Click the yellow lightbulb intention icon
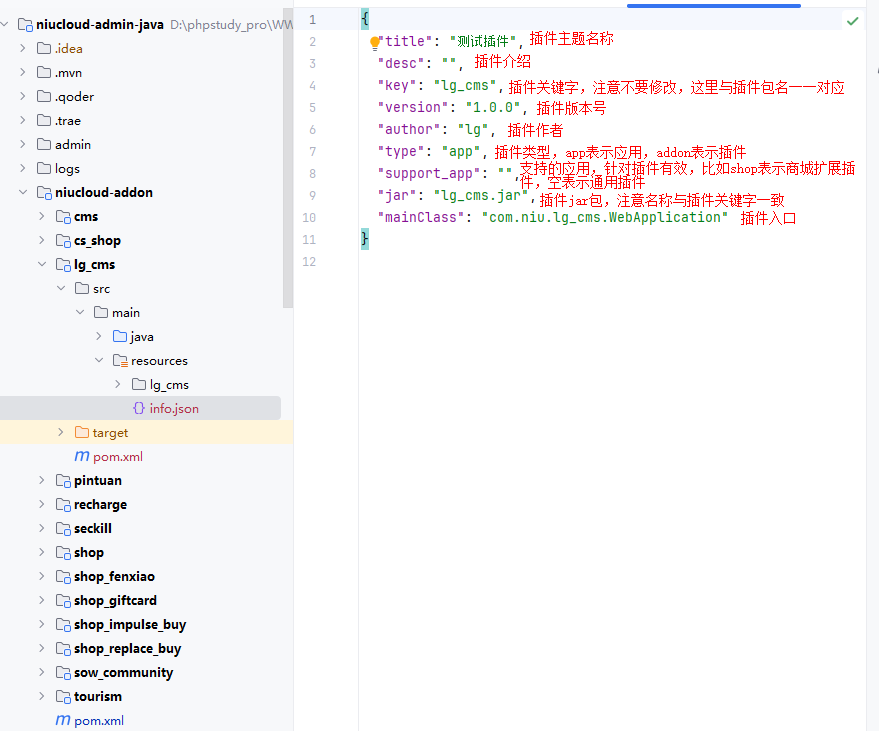 [375, 43]
